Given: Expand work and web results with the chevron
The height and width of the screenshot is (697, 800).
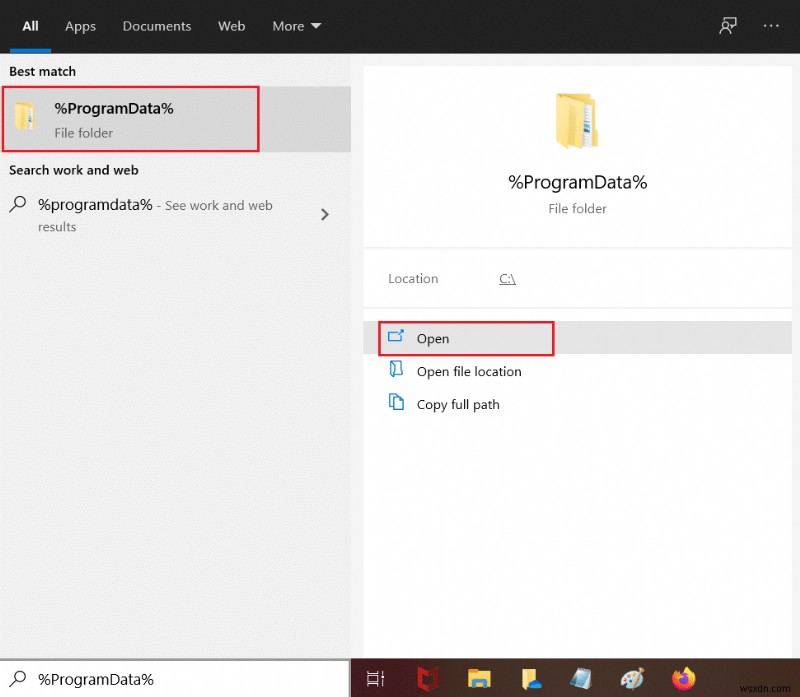Looking at the screenshot, I should click(324, 214).
